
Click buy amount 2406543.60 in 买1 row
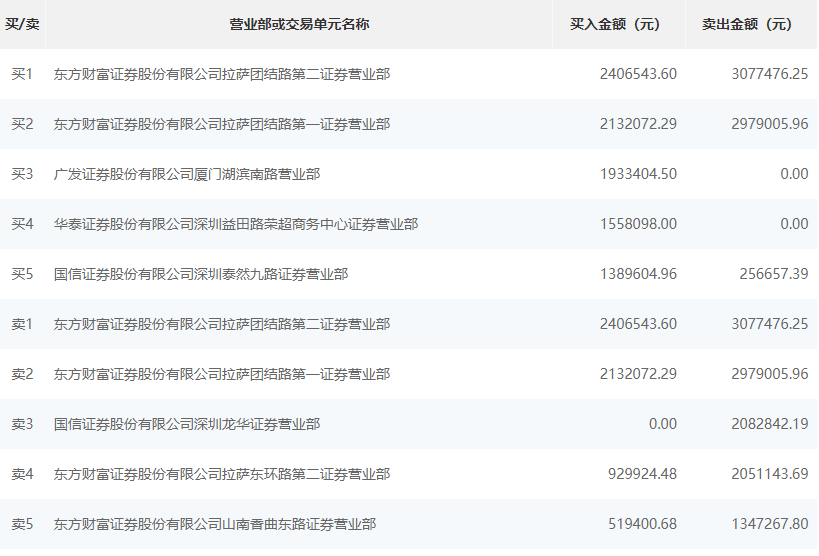(x=638, y=74)
